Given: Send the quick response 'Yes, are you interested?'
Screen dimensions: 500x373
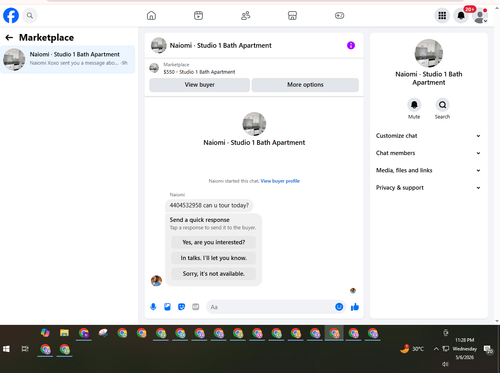Looking at the screenshot, I should (213, 242).
